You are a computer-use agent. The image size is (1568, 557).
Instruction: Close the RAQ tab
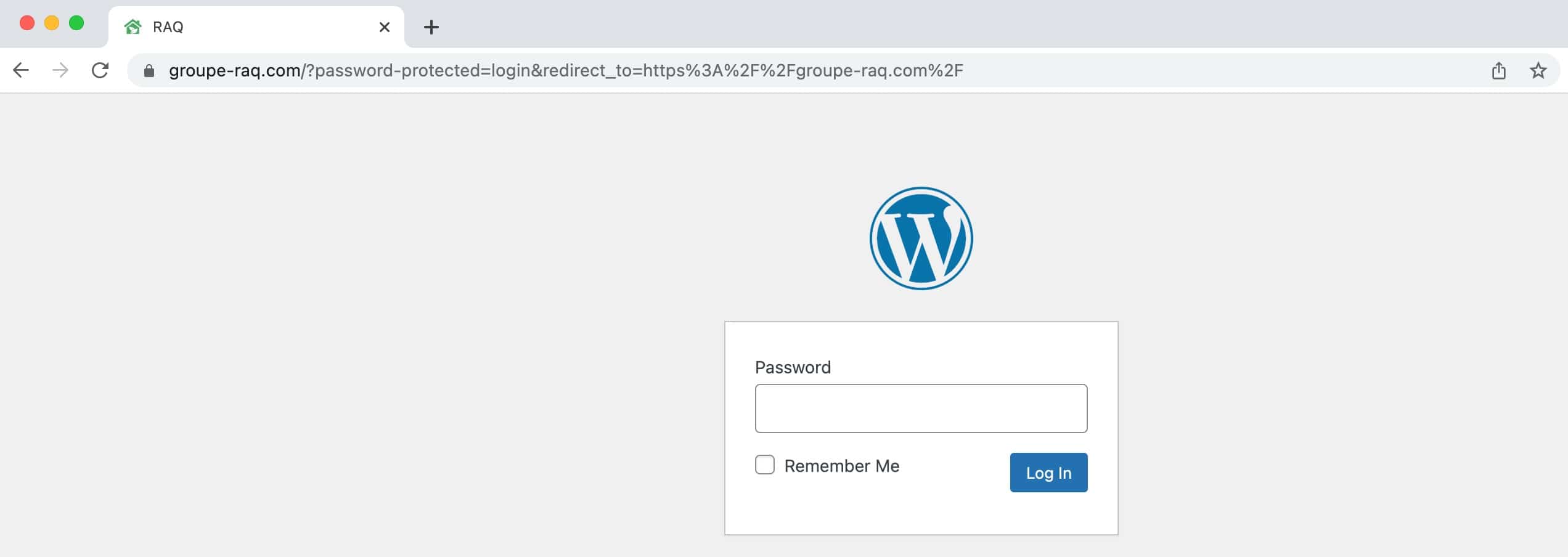click(384, 27)
